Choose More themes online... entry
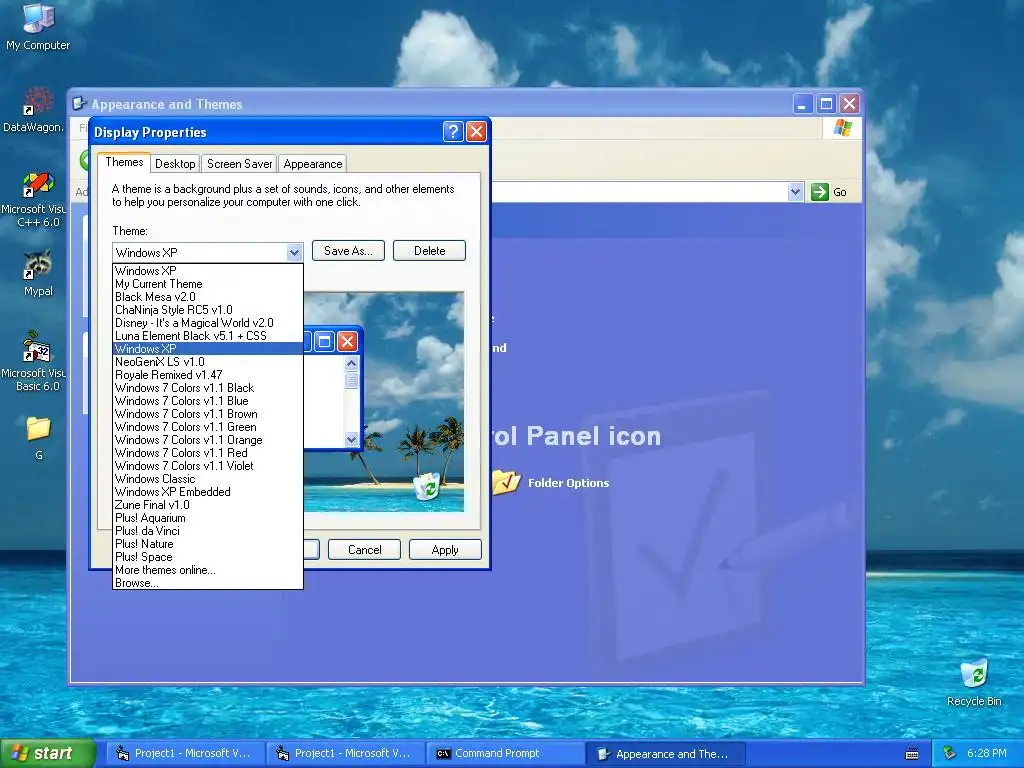This screenshot has width=1024, height=768. pos(208,570)
